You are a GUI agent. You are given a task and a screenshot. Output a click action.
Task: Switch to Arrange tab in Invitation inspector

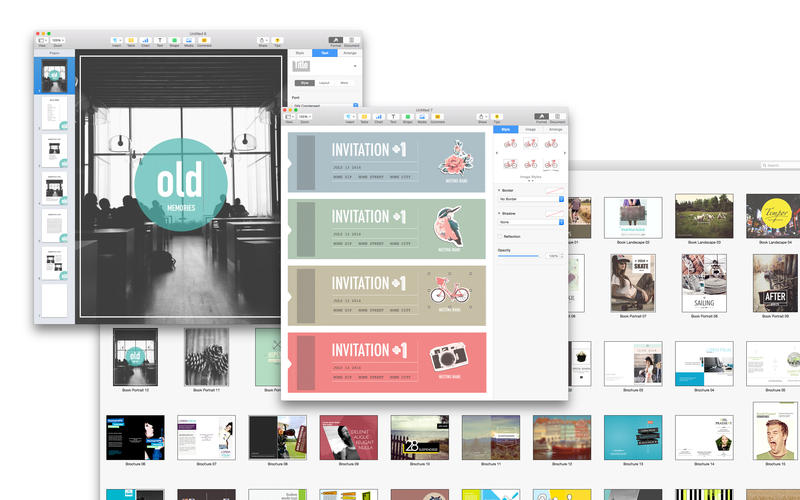[x=555, y=130]
